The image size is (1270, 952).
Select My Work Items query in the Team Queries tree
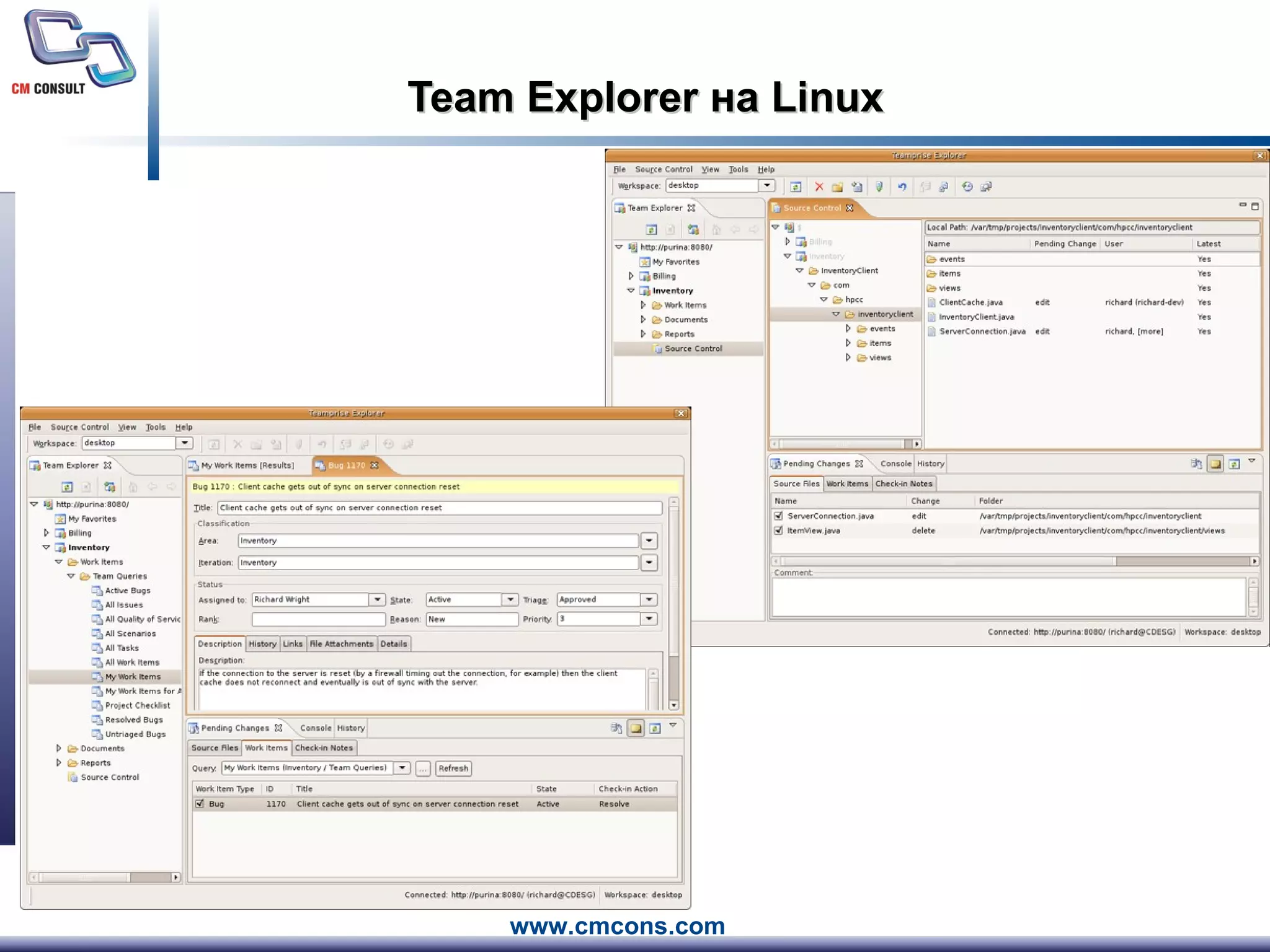click(x=133, y=677)
